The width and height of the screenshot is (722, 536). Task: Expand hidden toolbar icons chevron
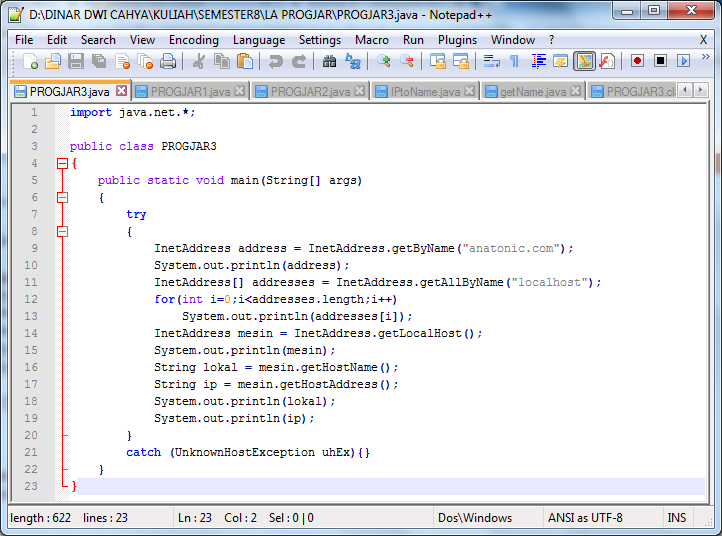click(705, 57)
